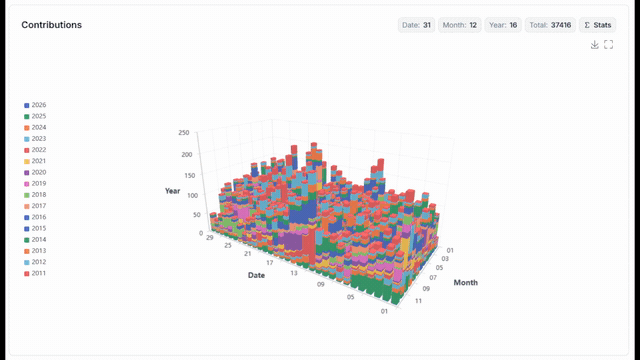Screen dimensions: 640x360
Task: Hide the 2020 series
Action: click(35, 172)
